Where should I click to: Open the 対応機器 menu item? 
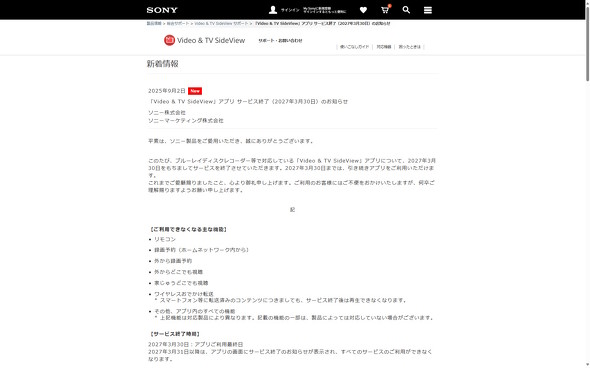(384, 47)
